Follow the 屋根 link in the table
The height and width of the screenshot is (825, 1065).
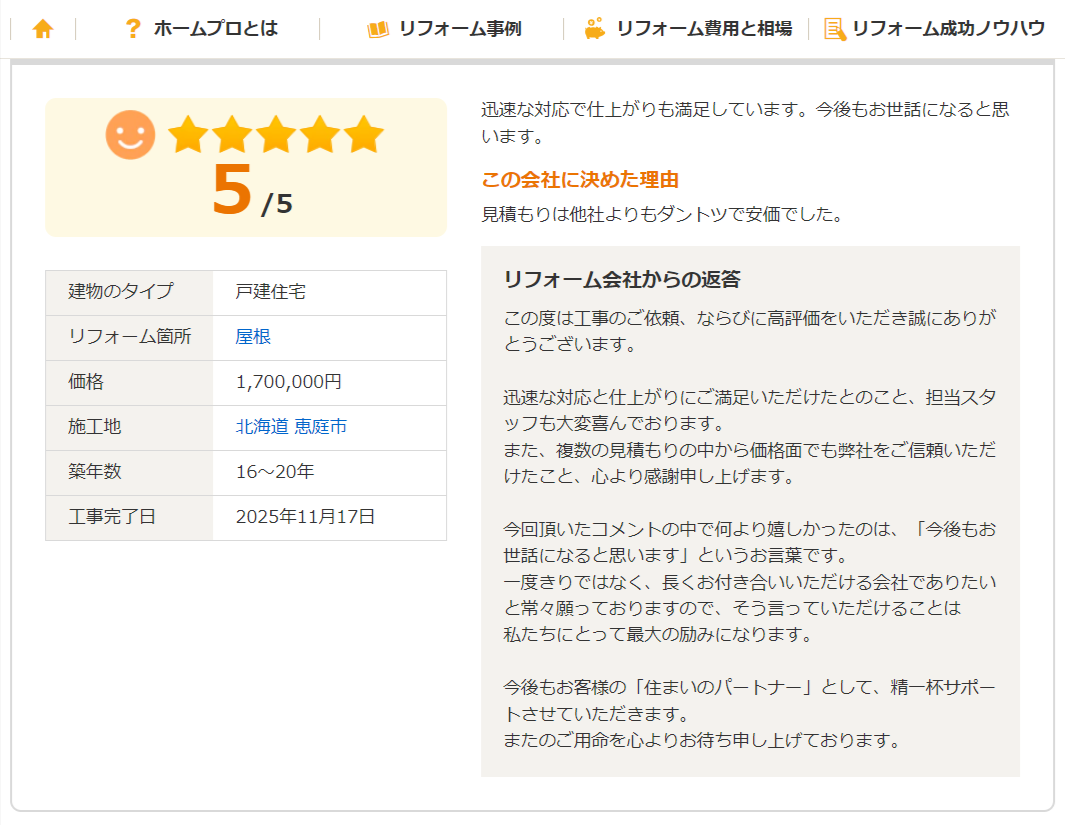pyautogui.click(x=253, y=337)
